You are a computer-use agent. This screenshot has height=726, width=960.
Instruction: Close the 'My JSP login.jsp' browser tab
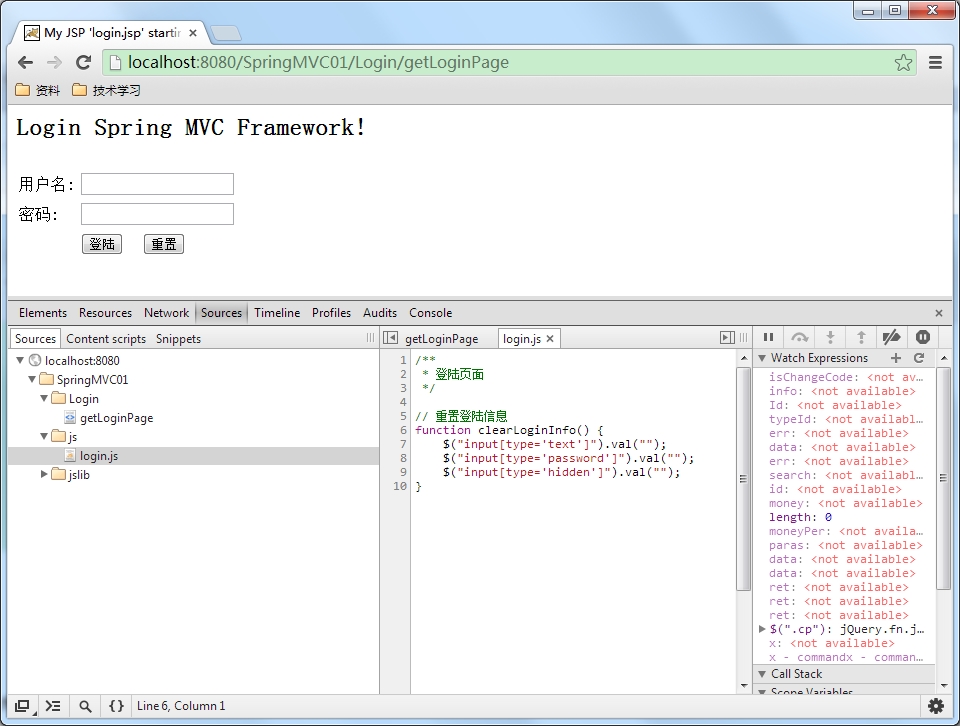[193, 33]
